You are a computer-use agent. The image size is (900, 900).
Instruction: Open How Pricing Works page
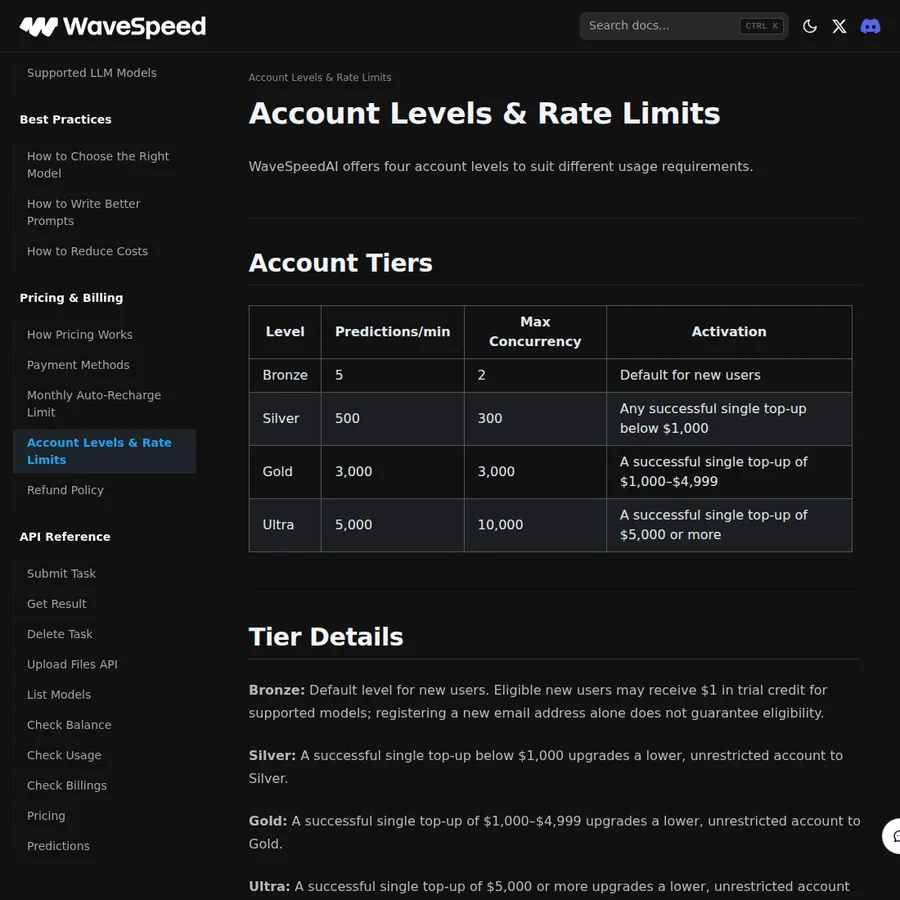[80, 335]
